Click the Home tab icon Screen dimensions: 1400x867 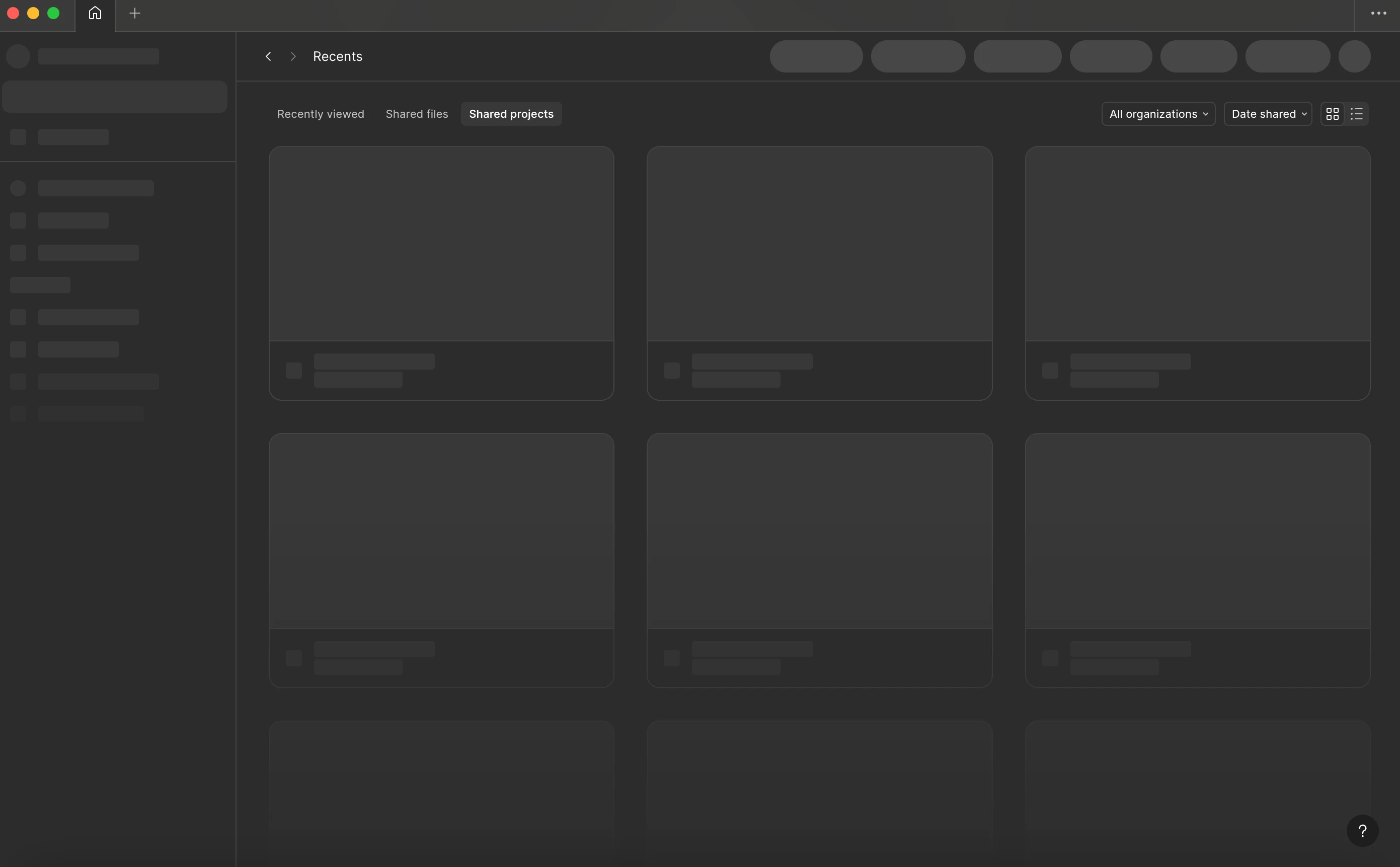[95, 13]
